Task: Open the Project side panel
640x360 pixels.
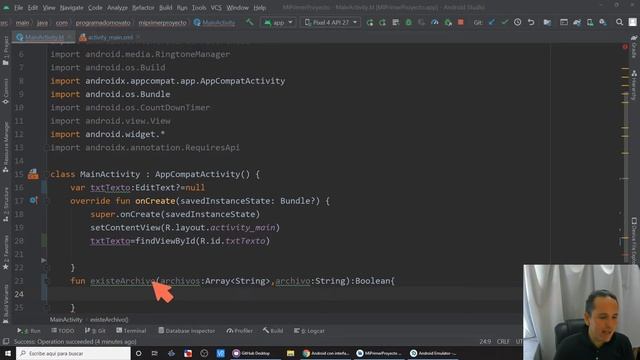Action: (x=6, y=50)
